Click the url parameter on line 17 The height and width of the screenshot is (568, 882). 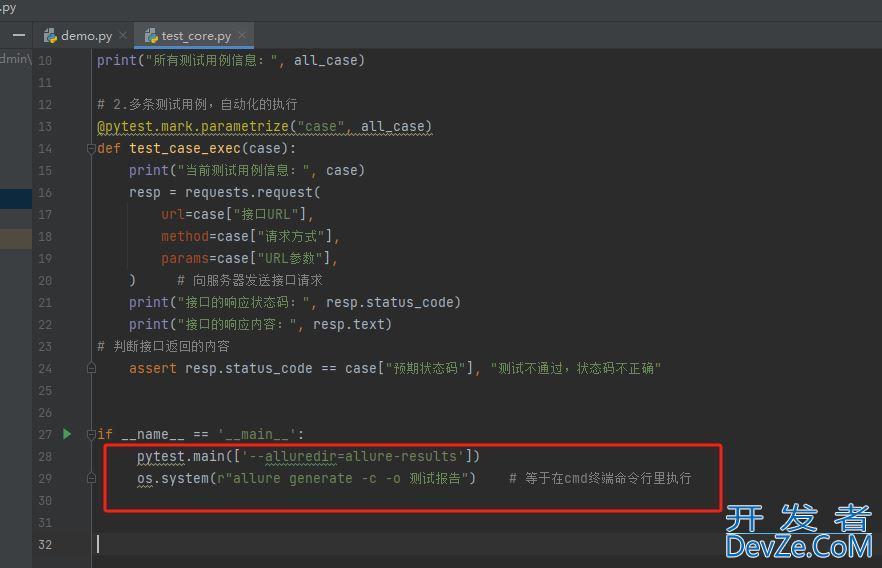pyautogui.click(x=173, y=214)
